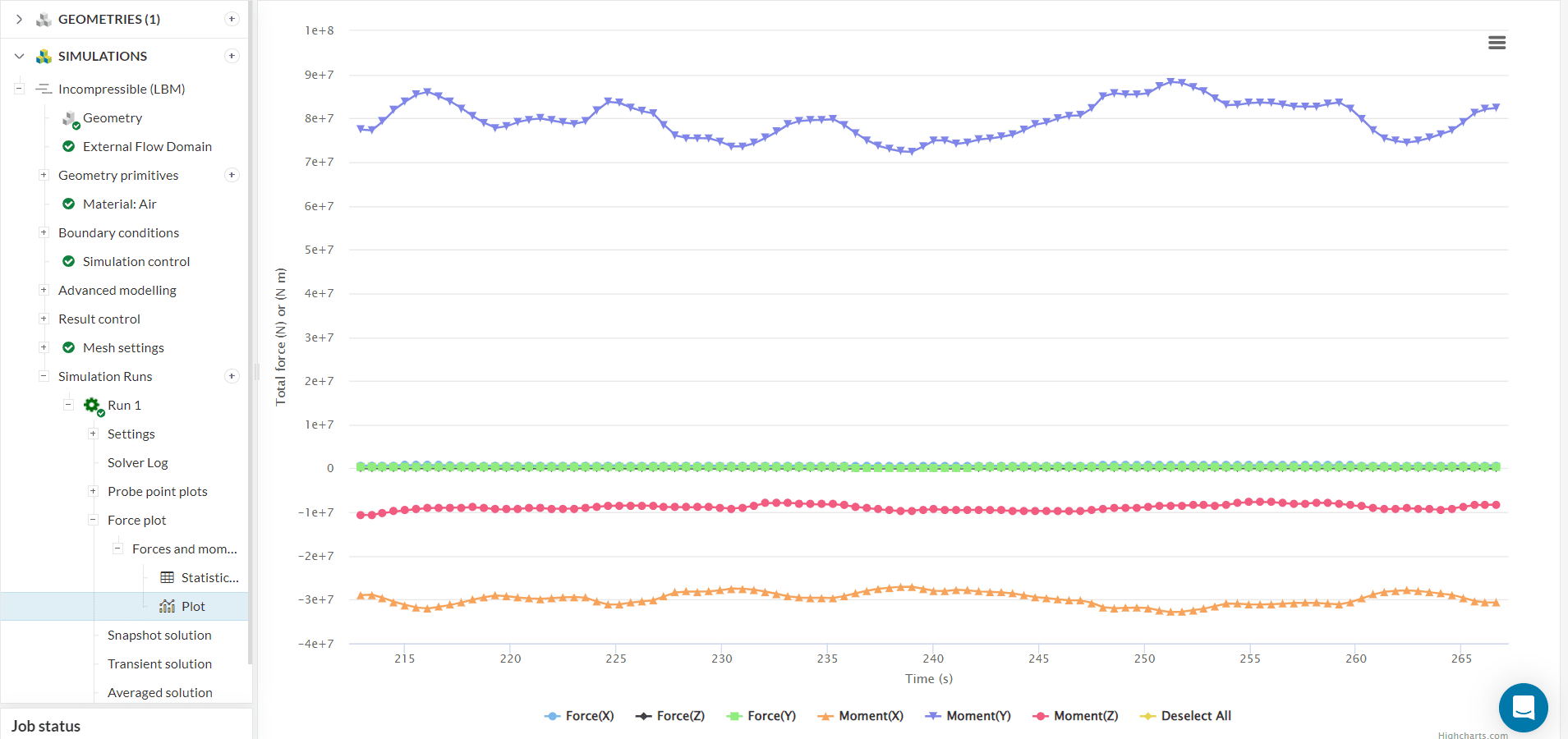Select the Transient solution entry
Screen dimensions: 1568x739
159,663
